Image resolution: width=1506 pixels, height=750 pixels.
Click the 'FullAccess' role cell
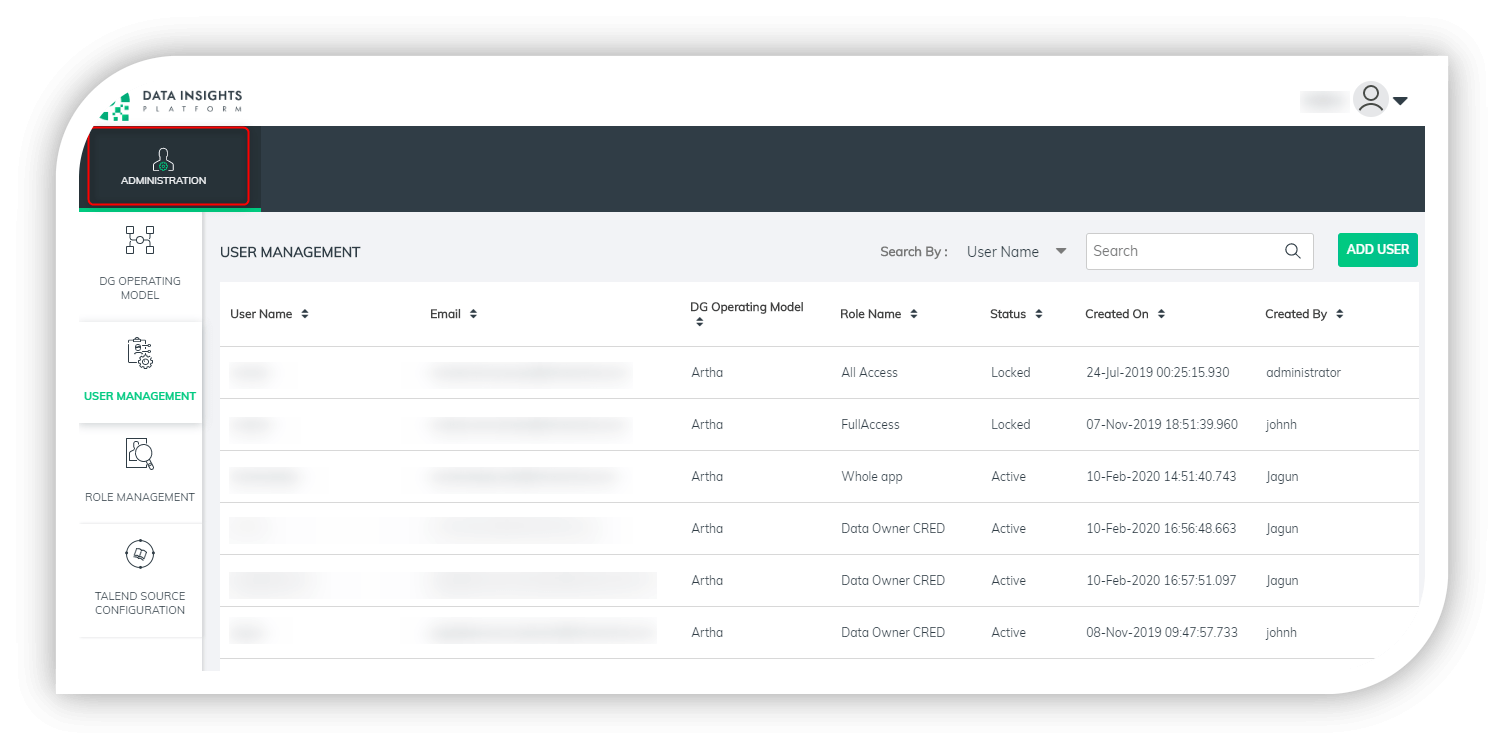pos(871,424)
